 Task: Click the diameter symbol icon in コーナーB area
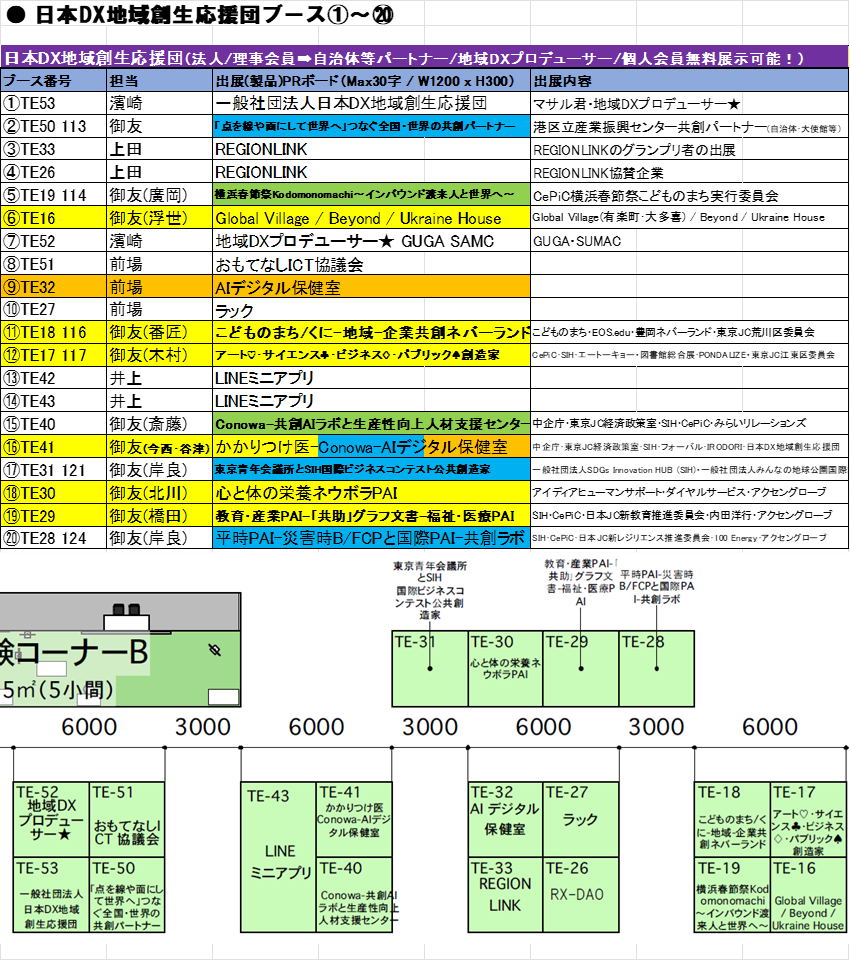[x=213, y=650]
